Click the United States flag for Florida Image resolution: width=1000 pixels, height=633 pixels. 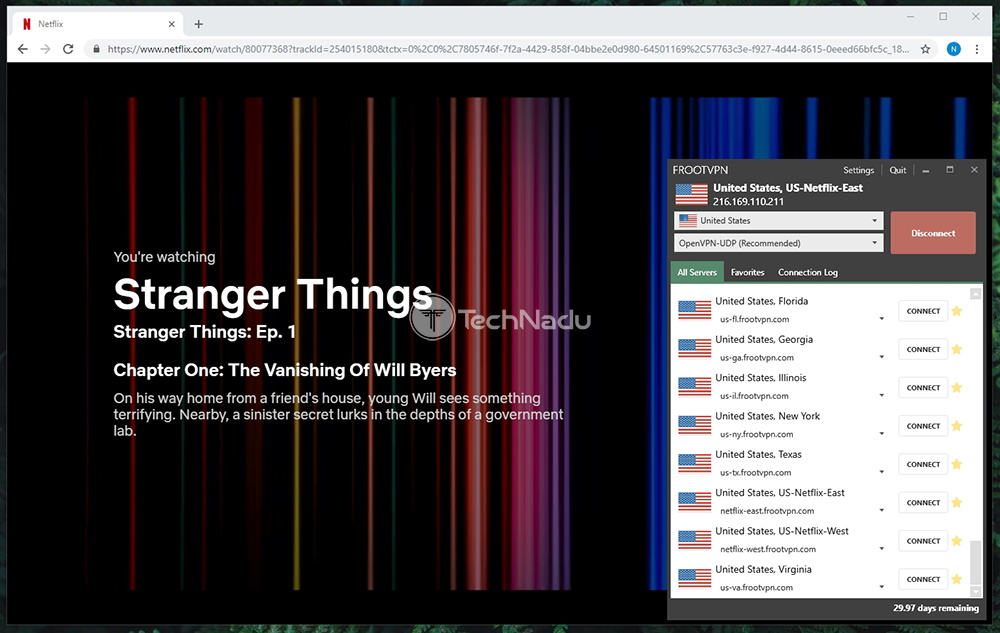pyautogui.click(x=694, y=310)
